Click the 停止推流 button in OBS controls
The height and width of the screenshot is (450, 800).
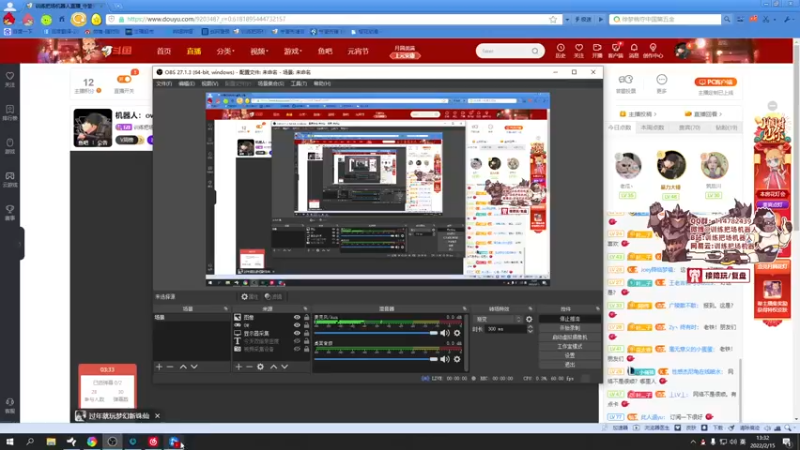(x=570, y=319)
